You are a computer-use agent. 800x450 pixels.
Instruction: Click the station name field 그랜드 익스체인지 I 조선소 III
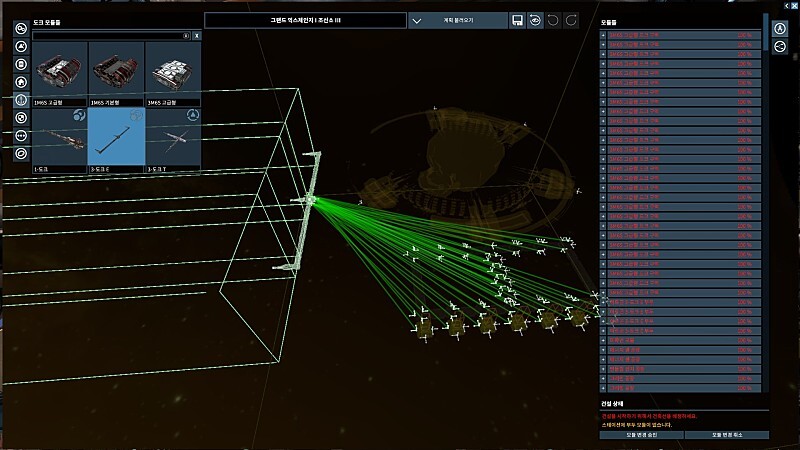point(305,20)
